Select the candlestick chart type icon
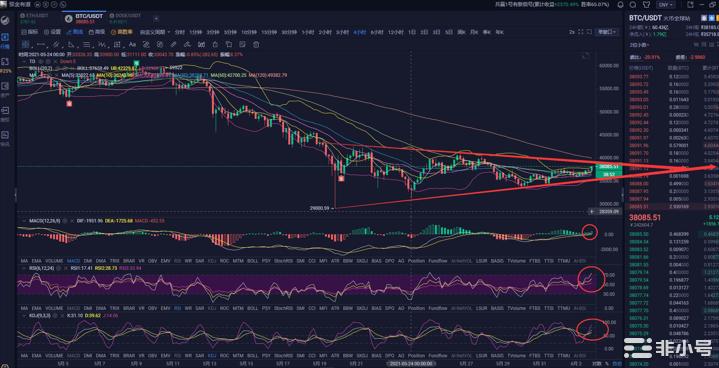This screenshot has width=719, height=368. 201,44
